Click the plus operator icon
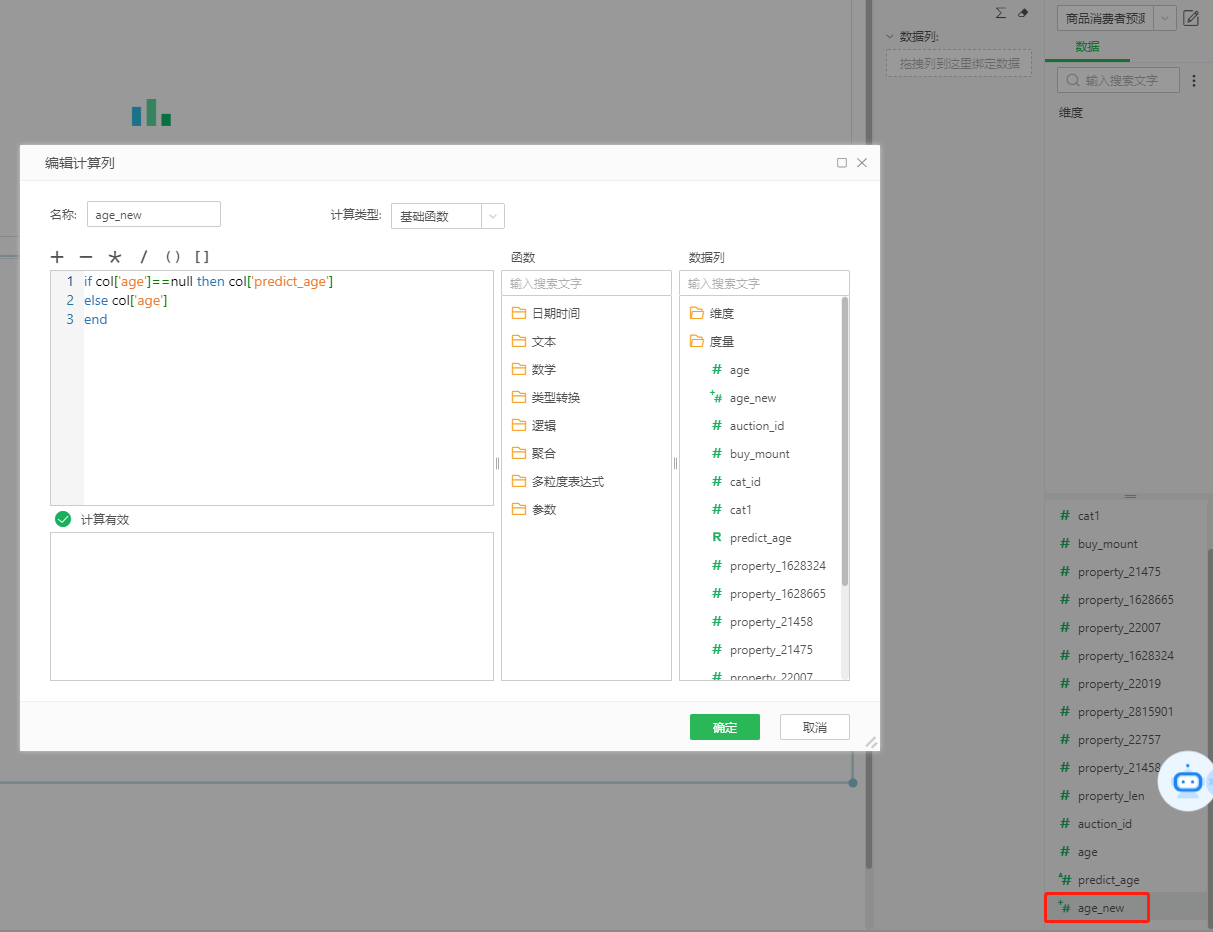Image resolution: width=1213 pixels, height=932 pixels. pos(57,257)
